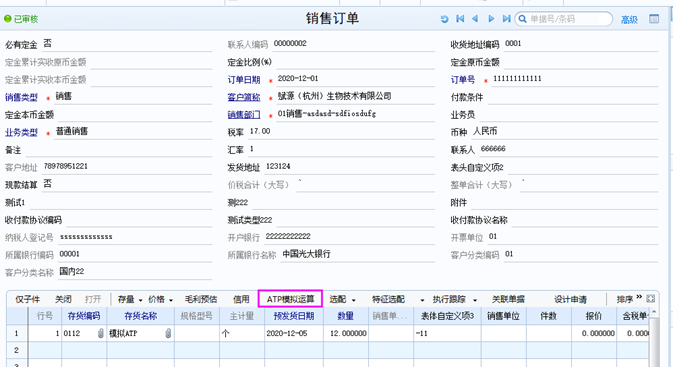This screenshot has width=673, height=367.
Task: Jump to the first sales order record
Action: point(460,19)
